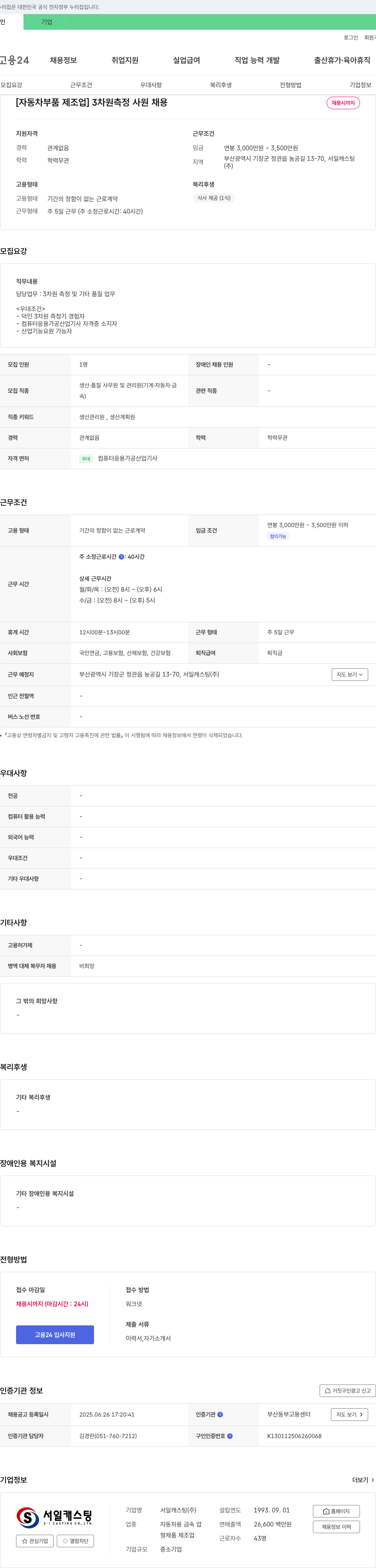Click the 우대 badge beside 컴퓨터응용가공산업기사

(86, 458)
